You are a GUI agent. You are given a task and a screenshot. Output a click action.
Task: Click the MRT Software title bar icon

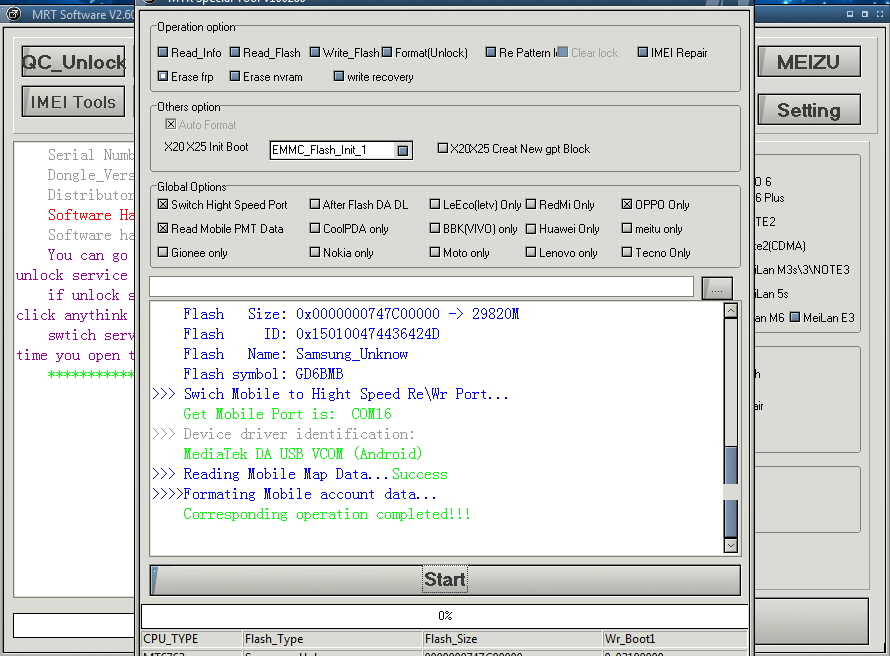pos(13,14)
